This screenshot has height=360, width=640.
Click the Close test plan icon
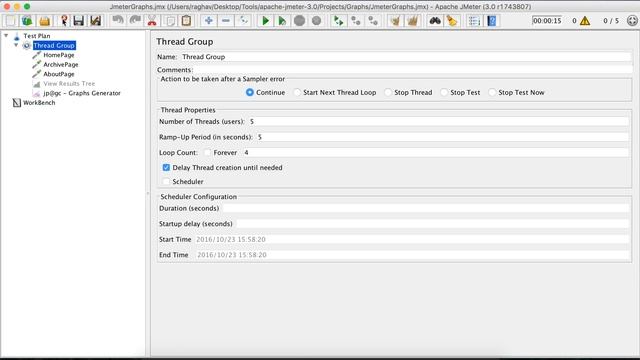point(63,21)
